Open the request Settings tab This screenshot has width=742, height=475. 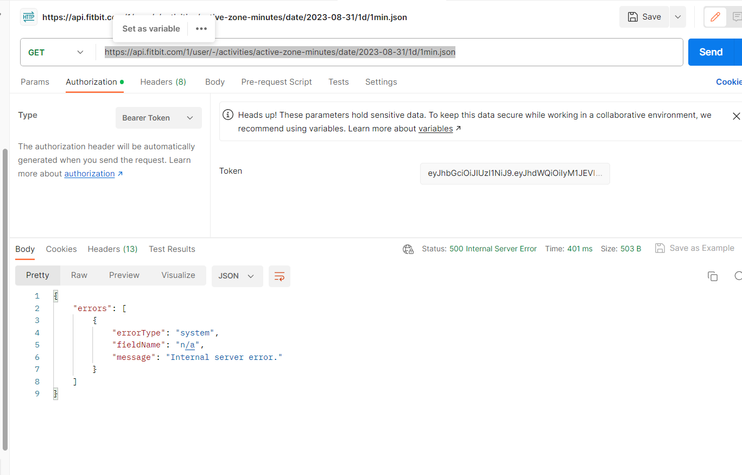381,82
